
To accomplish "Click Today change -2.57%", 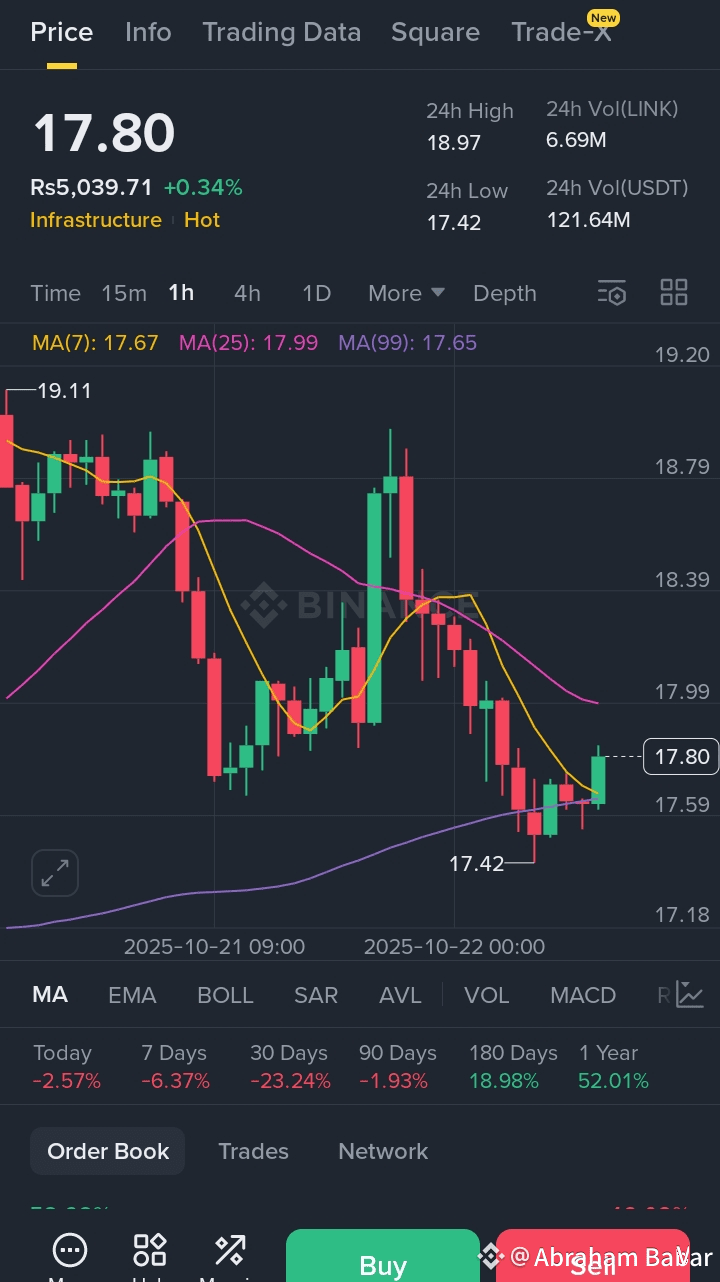I will 66,1081.
